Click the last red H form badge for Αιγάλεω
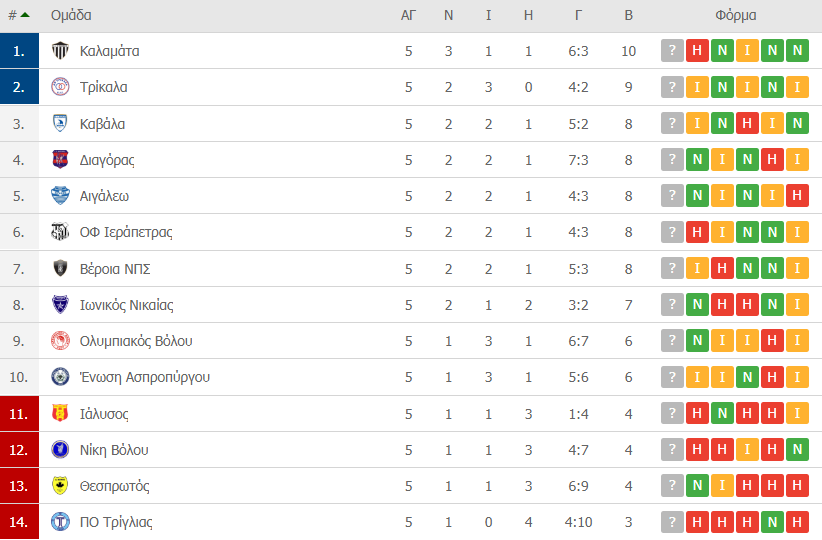 797,196
